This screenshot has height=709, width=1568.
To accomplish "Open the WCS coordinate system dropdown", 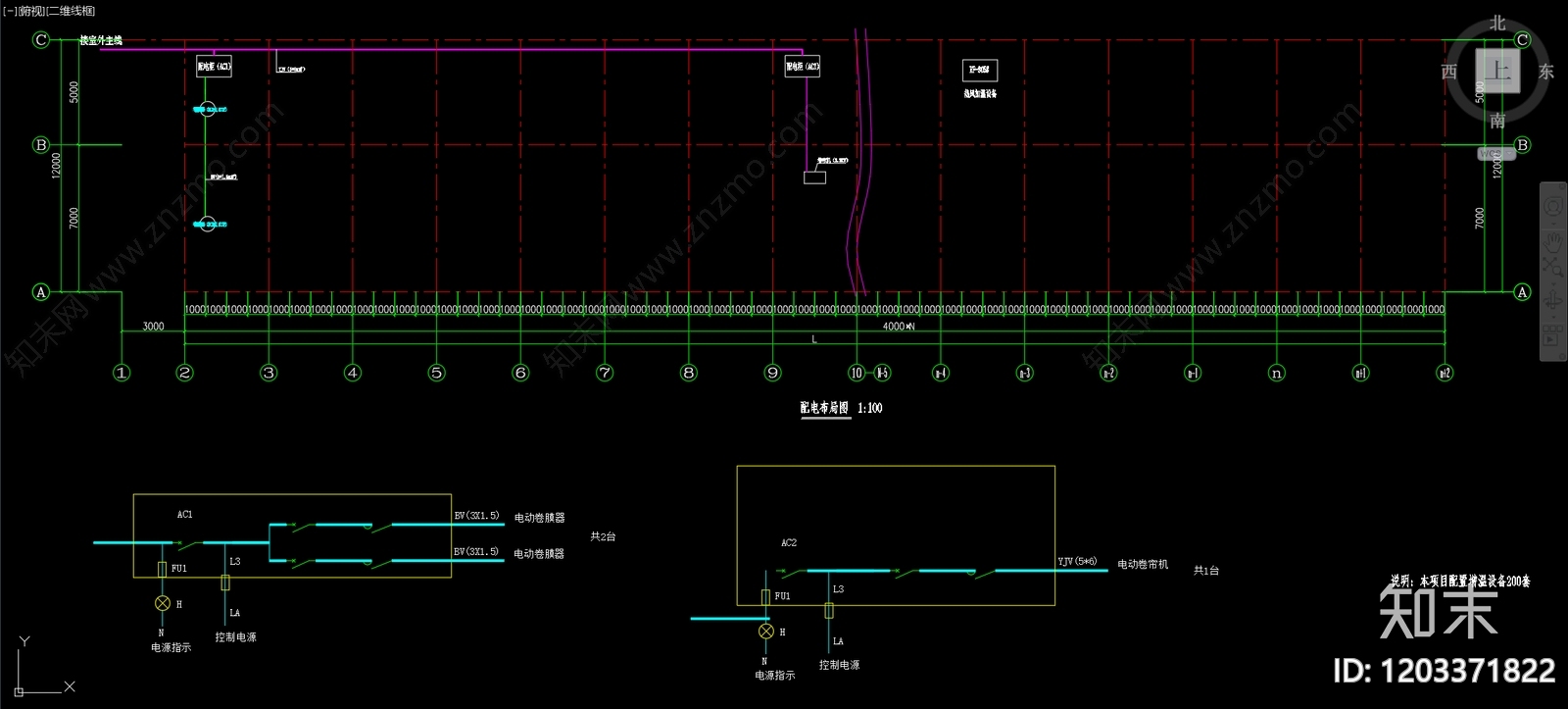I will 1496,154.
